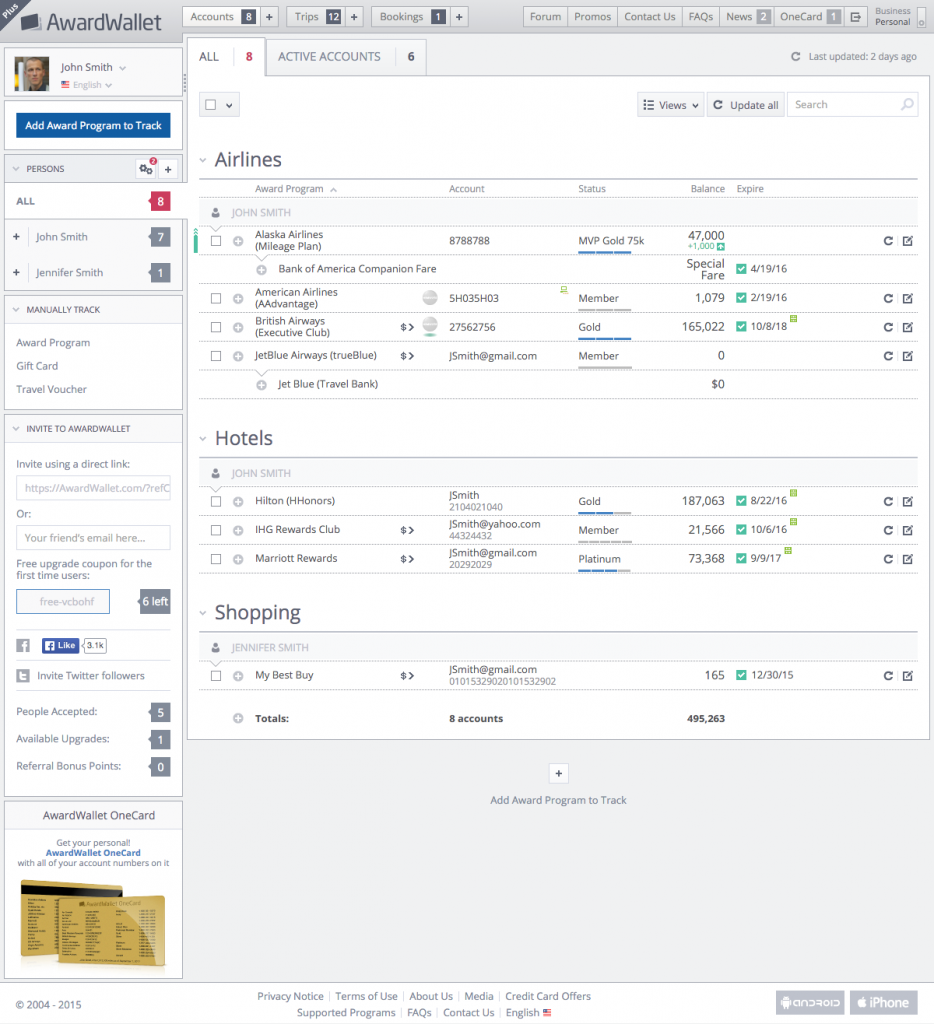Edit the Marriott Rewards account
934x1024 pixels.
click(908, 559)
